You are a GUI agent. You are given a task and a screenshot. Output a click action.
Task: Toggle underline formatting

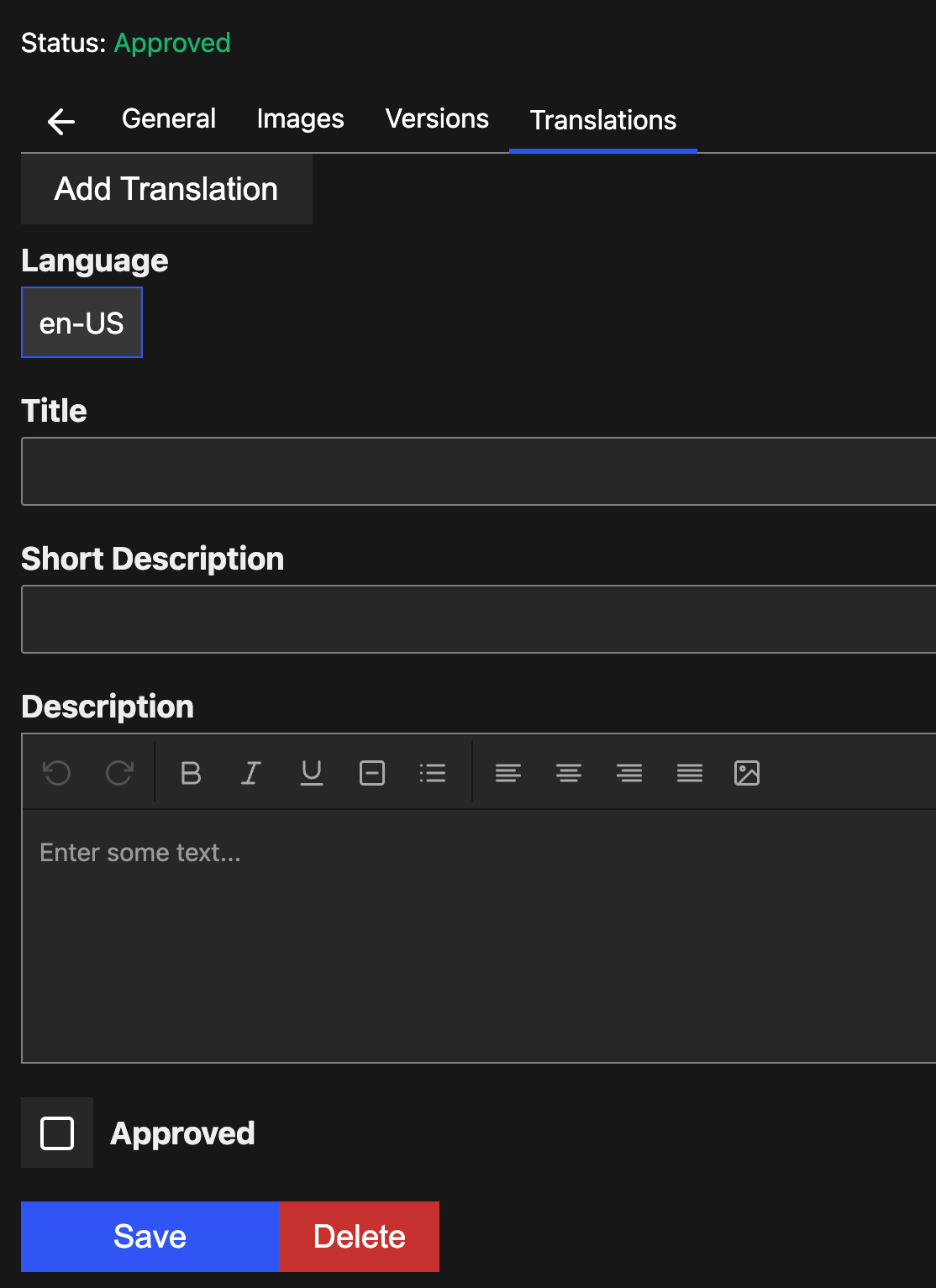[x=312, y=772]
